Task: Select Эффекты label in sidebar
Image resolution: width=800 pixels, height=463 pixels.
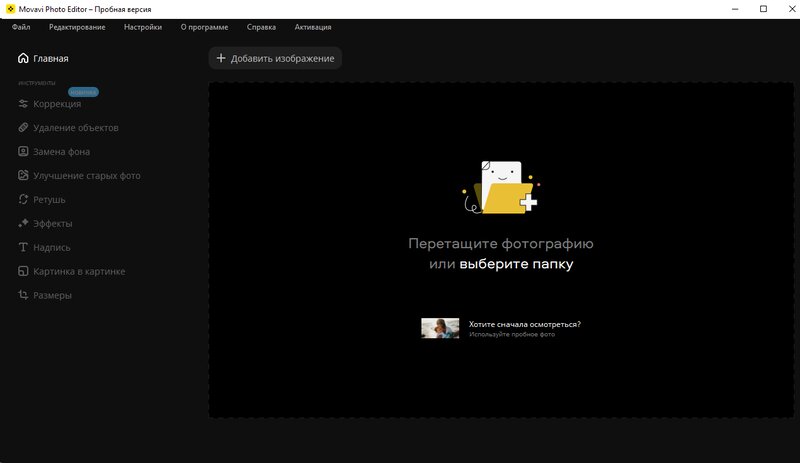Action: pyautogui.click(x=53, y=224)
